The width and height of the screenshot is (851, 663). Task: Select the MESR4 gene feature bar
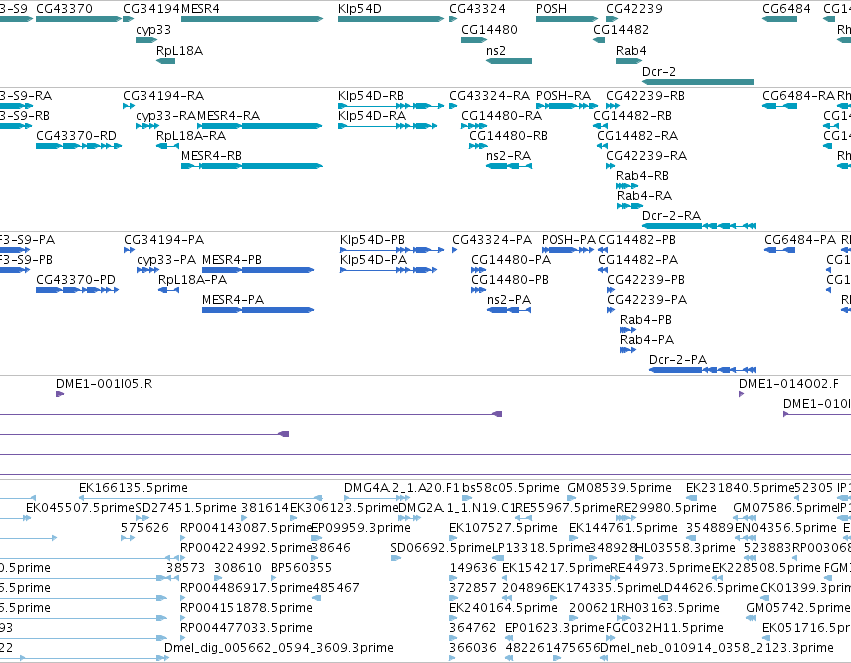[x=252, y=19]
